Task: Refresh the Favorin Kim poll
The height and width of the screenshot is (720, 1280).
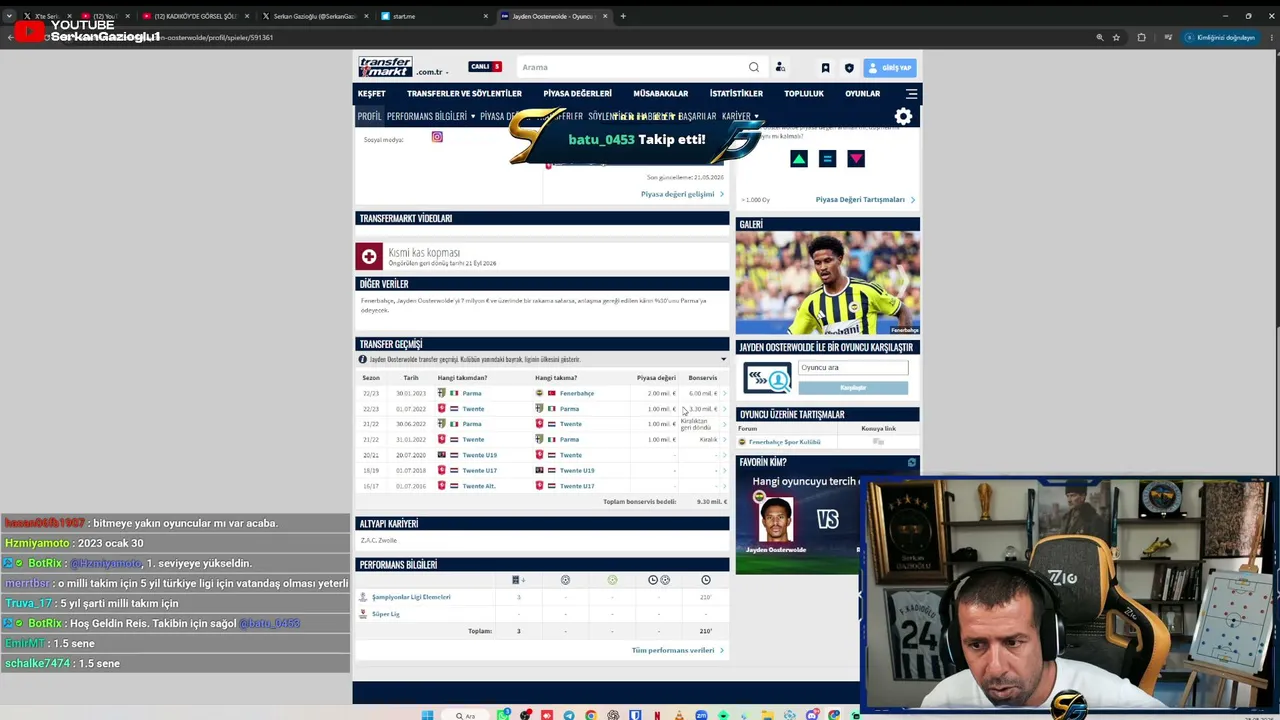Action: [912, 462]
